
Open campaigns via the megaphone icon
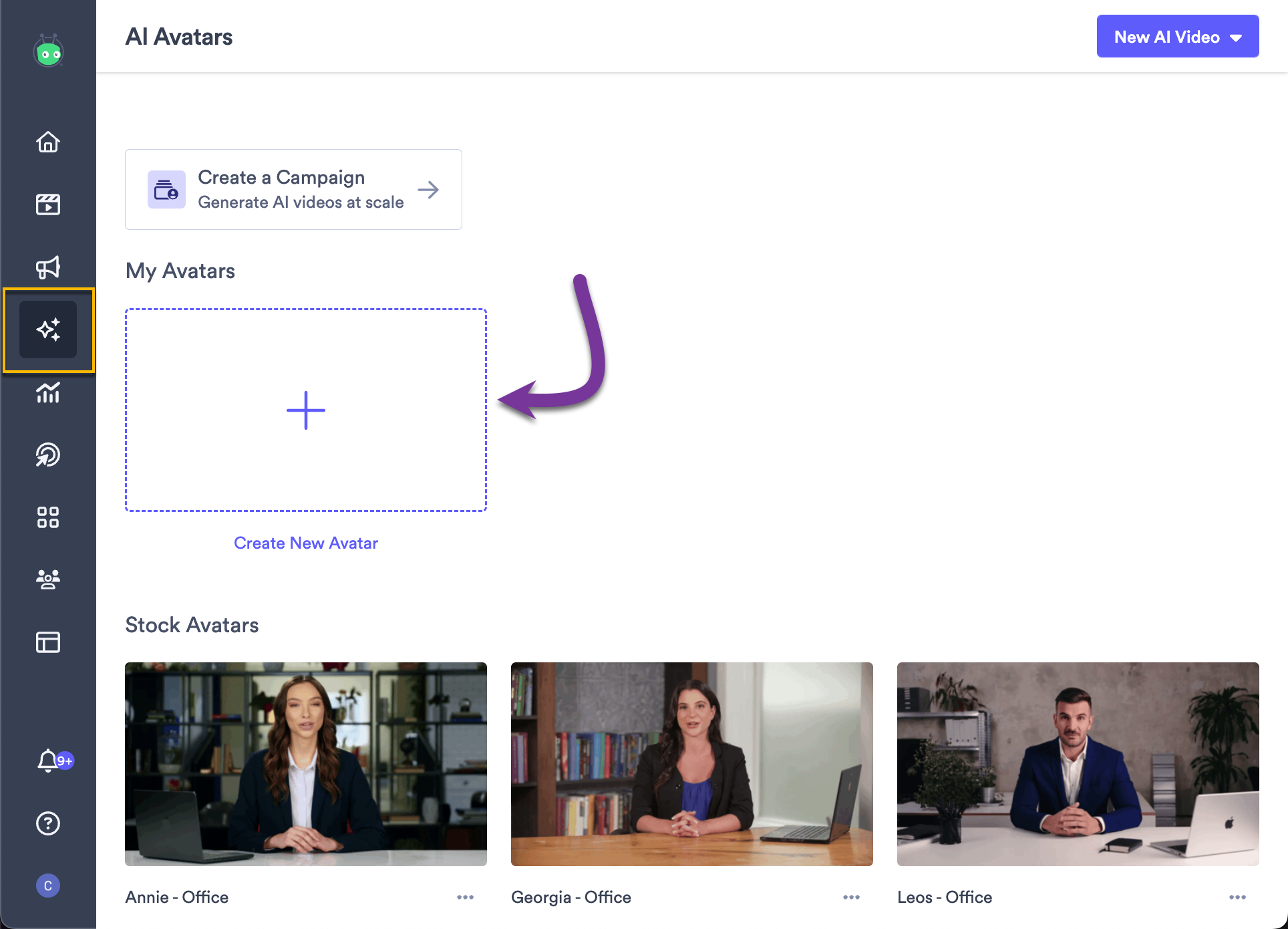tap(47, 267)
